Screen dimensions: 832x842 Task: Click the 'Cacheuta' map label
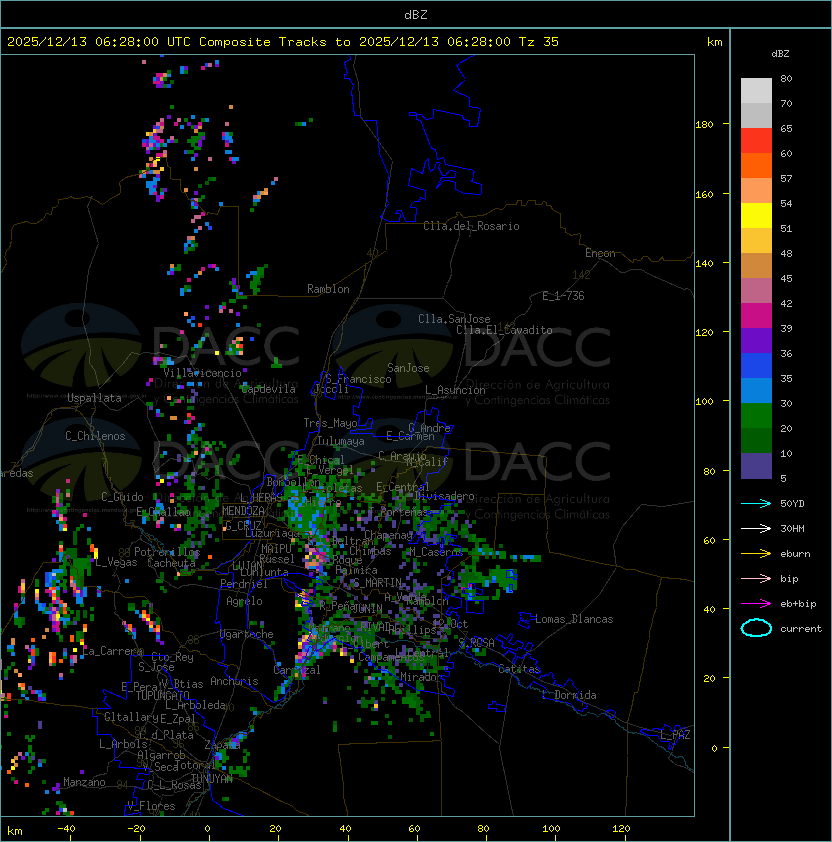click(171, 563)
